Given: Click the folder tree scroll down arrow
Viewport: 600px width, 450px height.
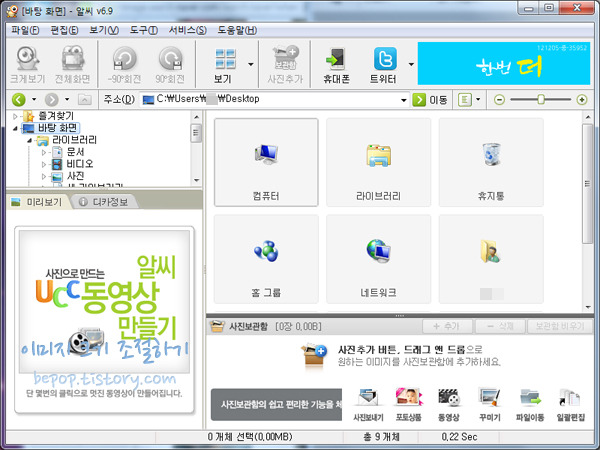Looking at the screenshot, I should pos(197,180).
